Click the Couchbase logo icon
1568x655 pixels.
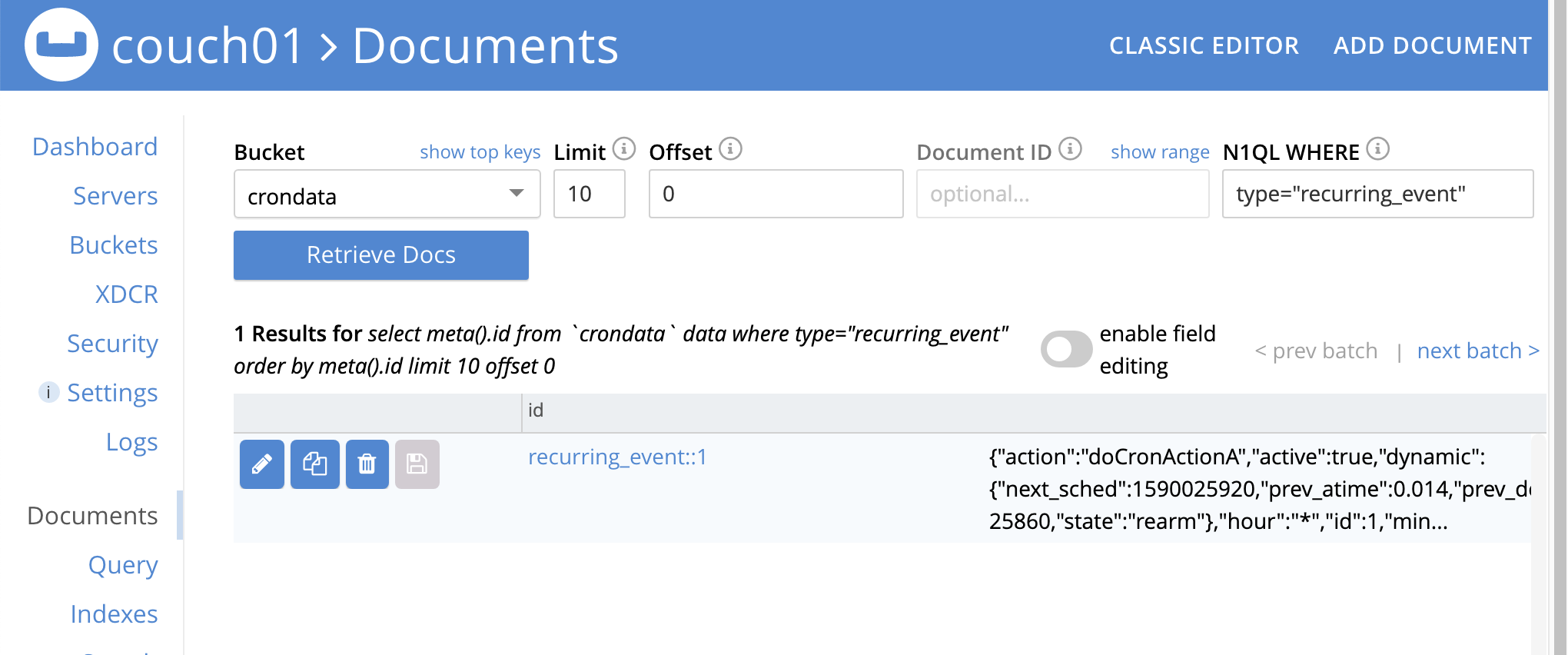(61, 45)
